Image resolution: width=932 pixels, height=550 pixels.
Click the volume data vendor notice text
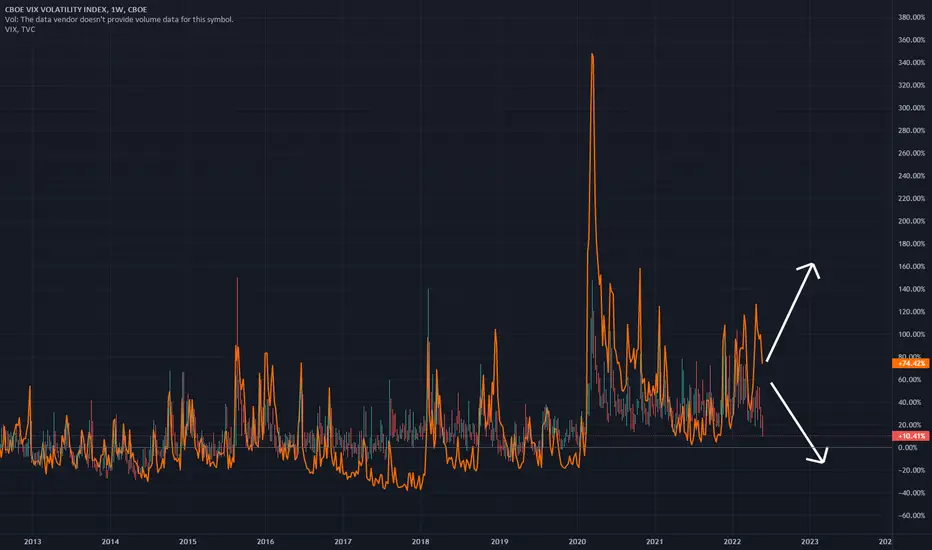pos(119,20)
